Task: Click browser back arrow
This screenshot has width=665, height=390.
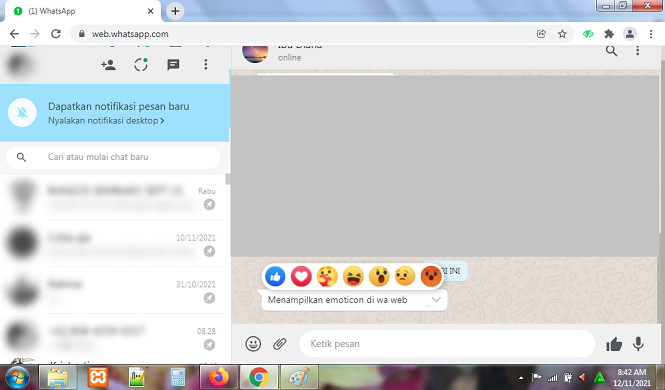Action: click(14, 34)
